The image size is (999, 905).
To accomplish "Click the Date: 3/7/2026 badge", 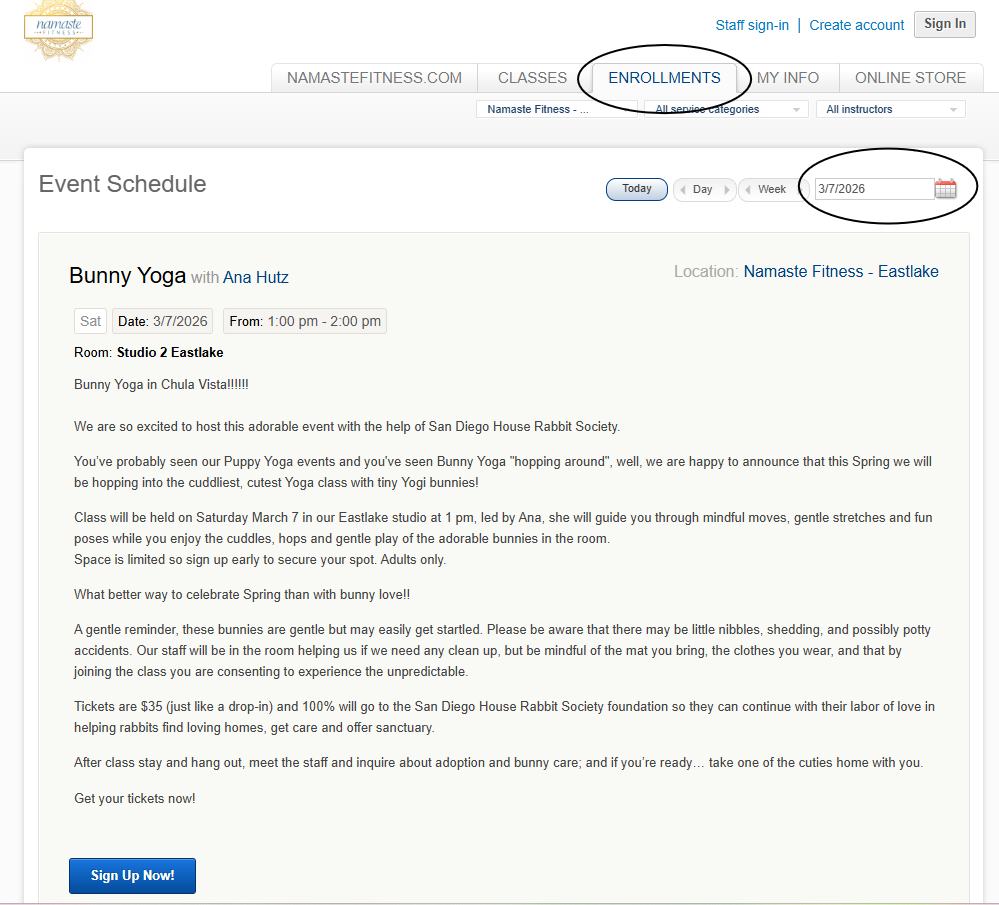I will [162, 321].
